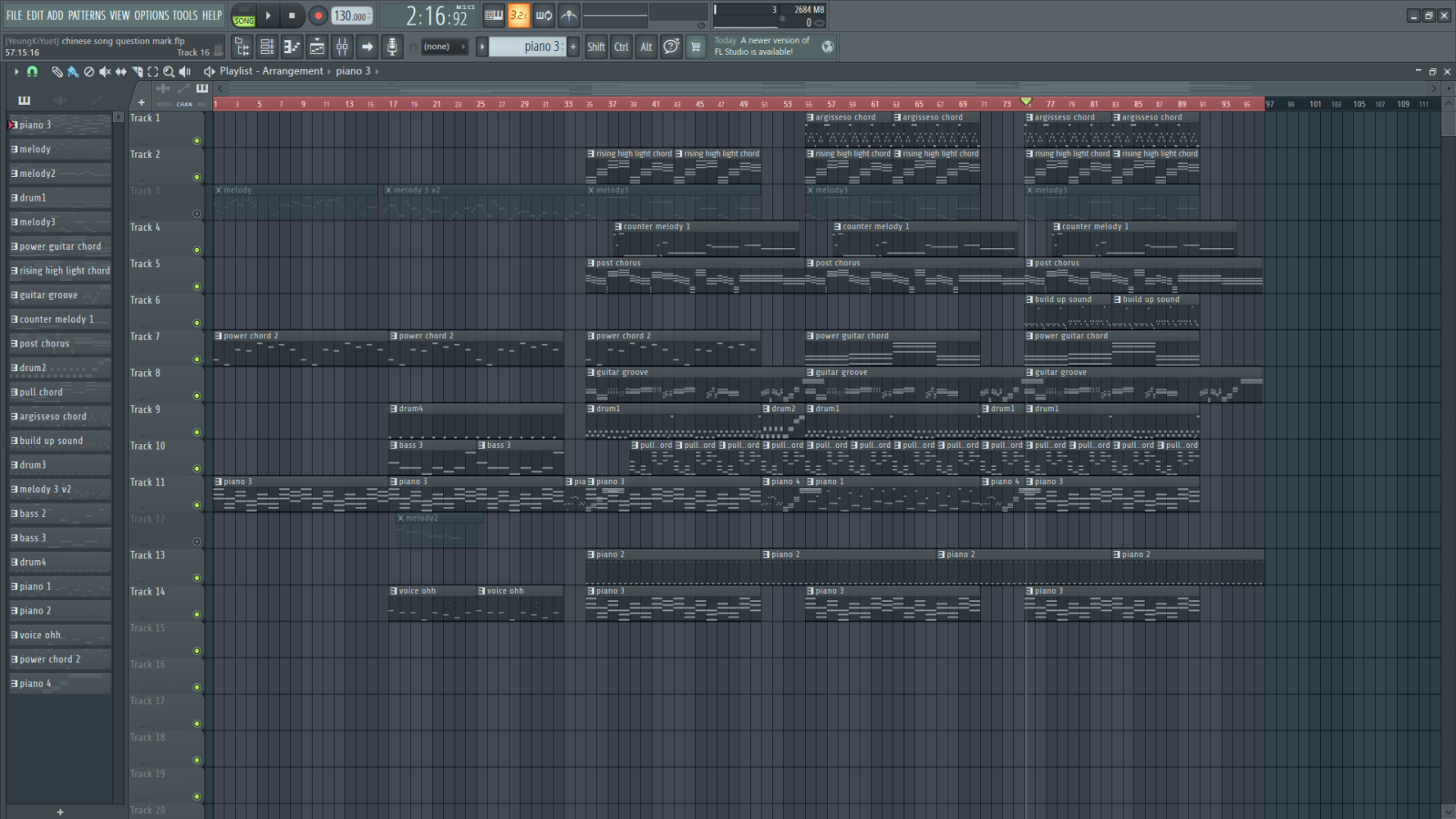Mute Track 5 using its green light

tap(197, 287)
